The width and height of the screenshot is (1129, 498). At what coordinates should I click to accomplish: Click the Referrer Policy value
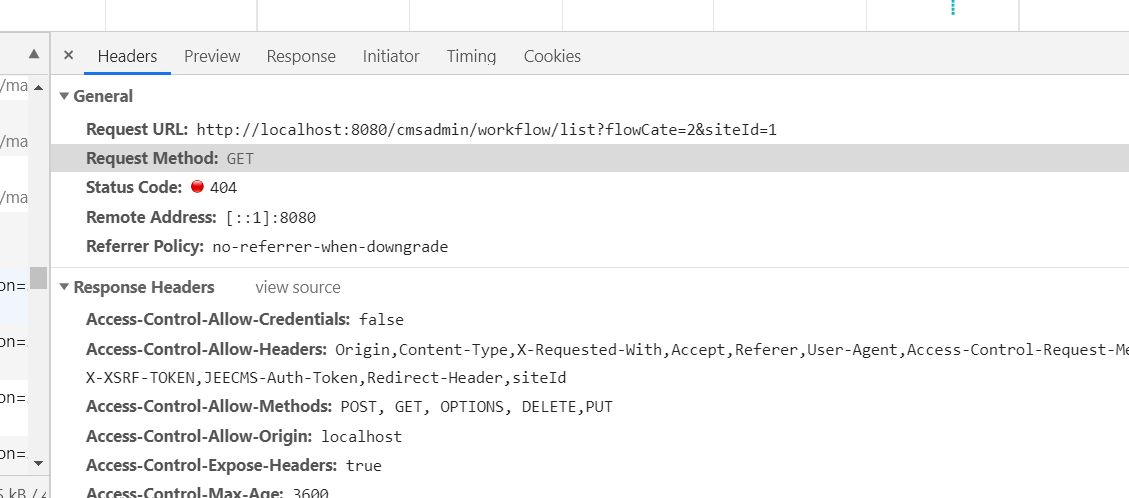tap(330, 246)
